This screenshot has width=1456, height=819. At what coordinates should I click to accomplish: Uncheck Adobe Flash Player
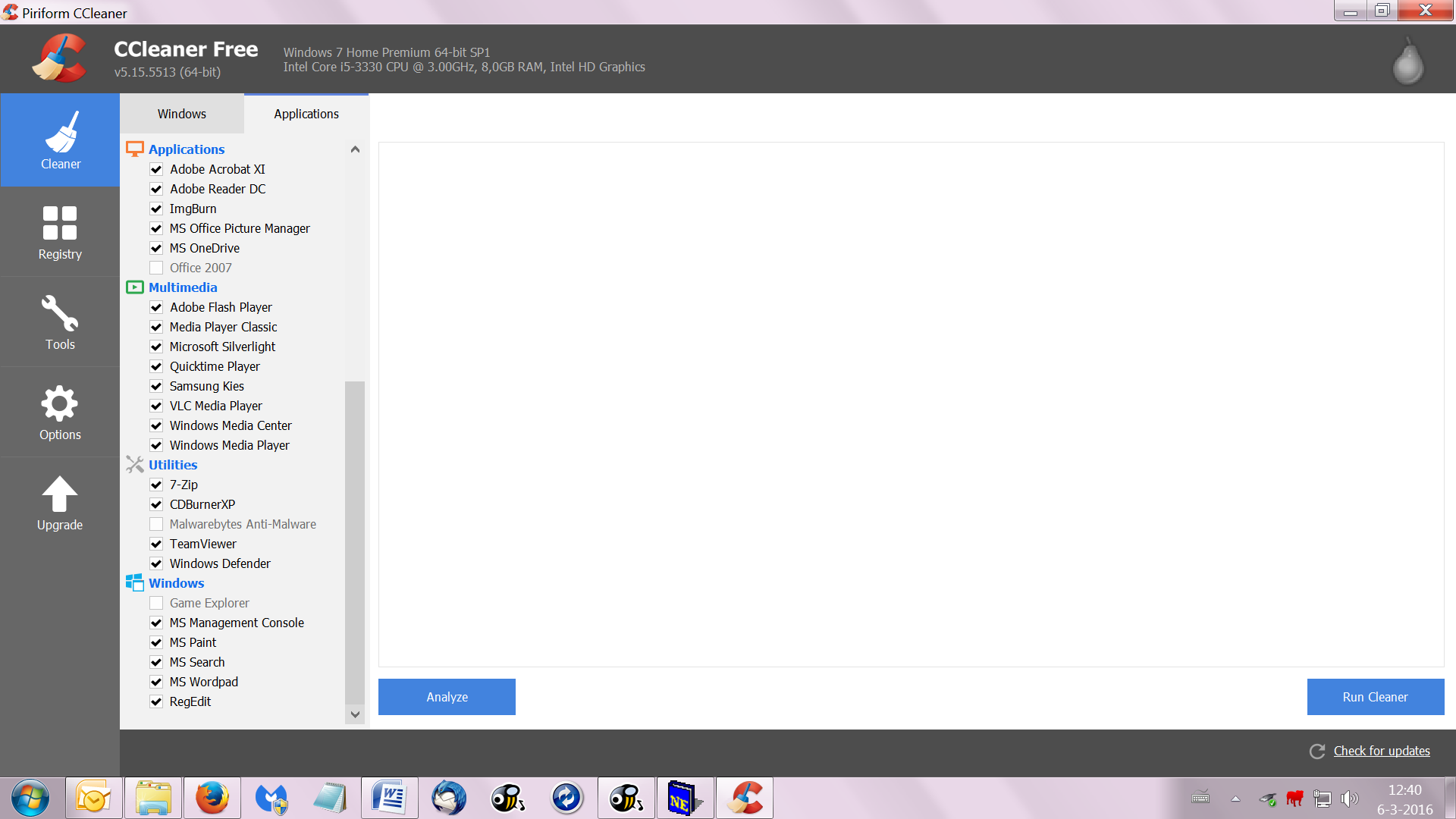tap(156, 307)
